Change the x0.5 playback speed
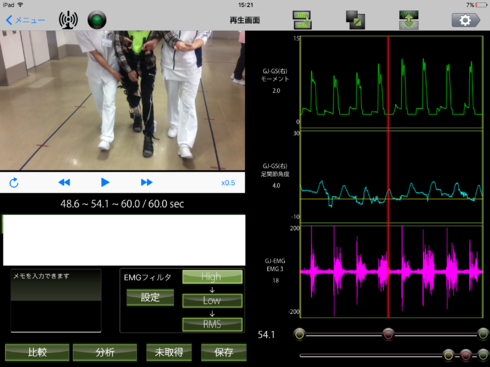 click(x=228, y=183)
